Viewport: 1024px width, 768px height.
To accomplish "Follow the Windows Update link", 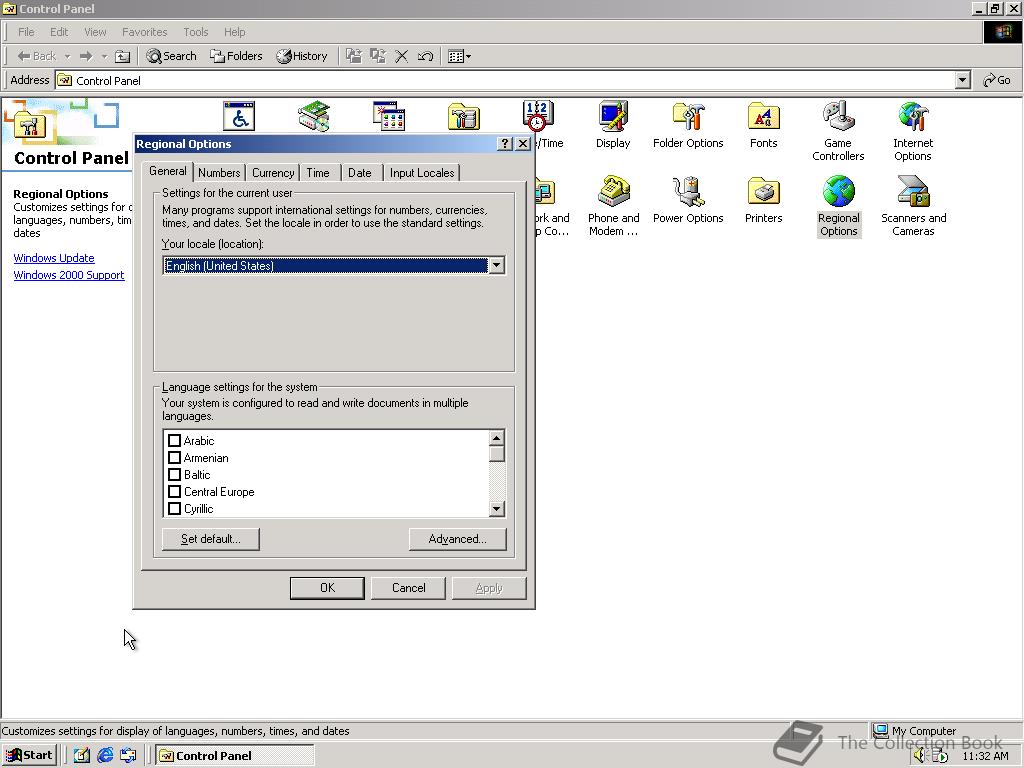I will coord(54,258).
